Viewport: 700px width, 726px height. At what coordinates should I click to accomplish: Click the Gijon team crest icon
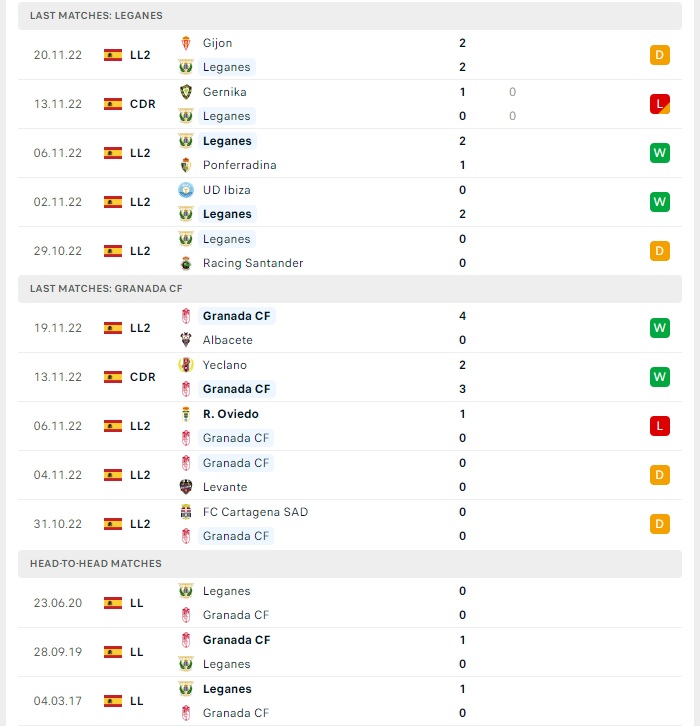point(186,43)
